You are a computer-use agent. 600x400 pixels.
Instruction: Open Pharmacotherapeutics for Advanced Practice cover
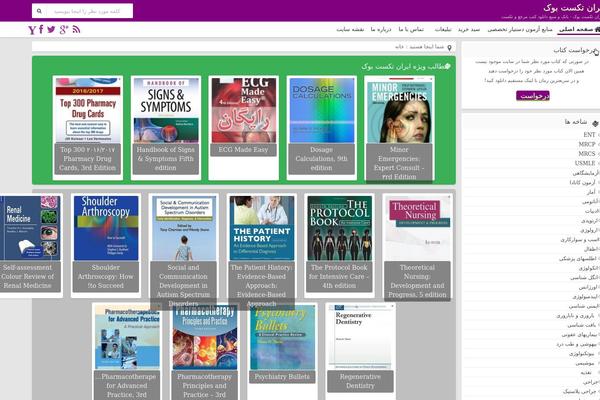[127, 337]
